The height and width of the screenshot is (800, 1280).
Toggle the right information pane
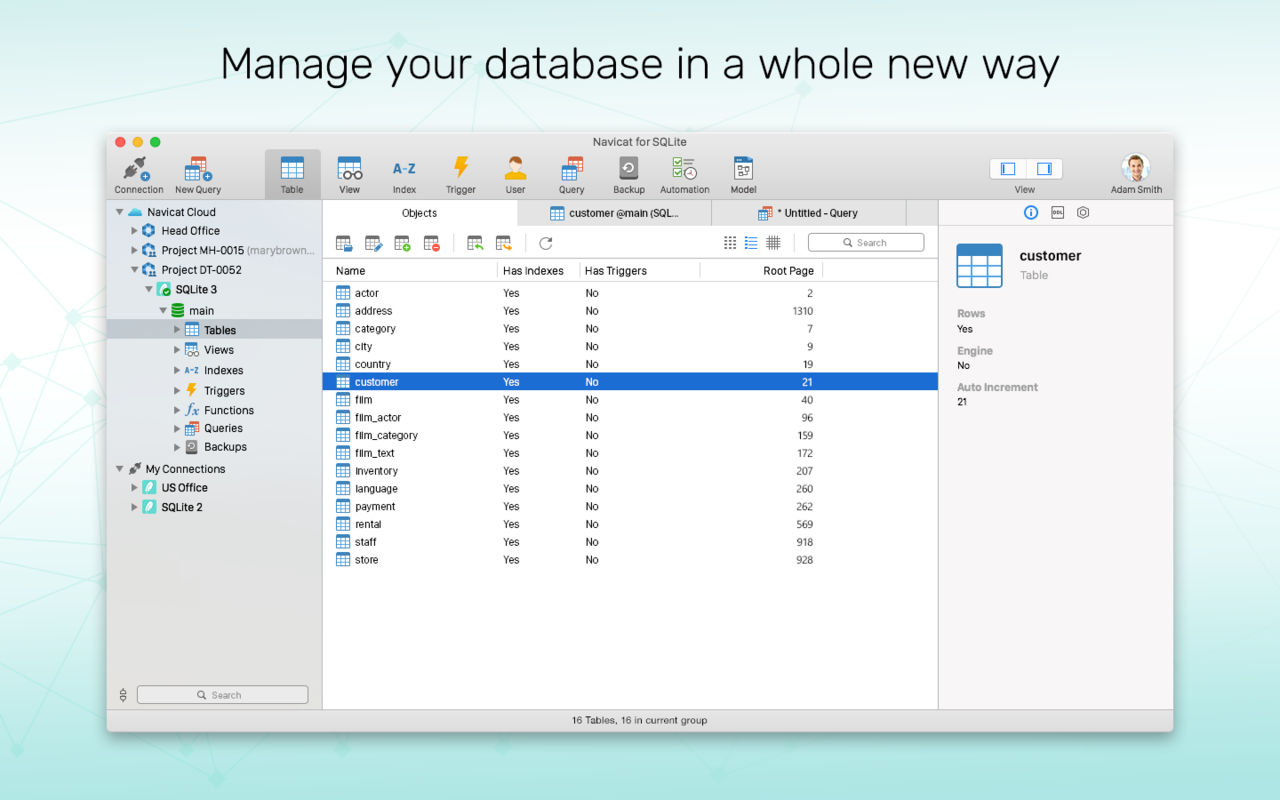click(1044, 169)
